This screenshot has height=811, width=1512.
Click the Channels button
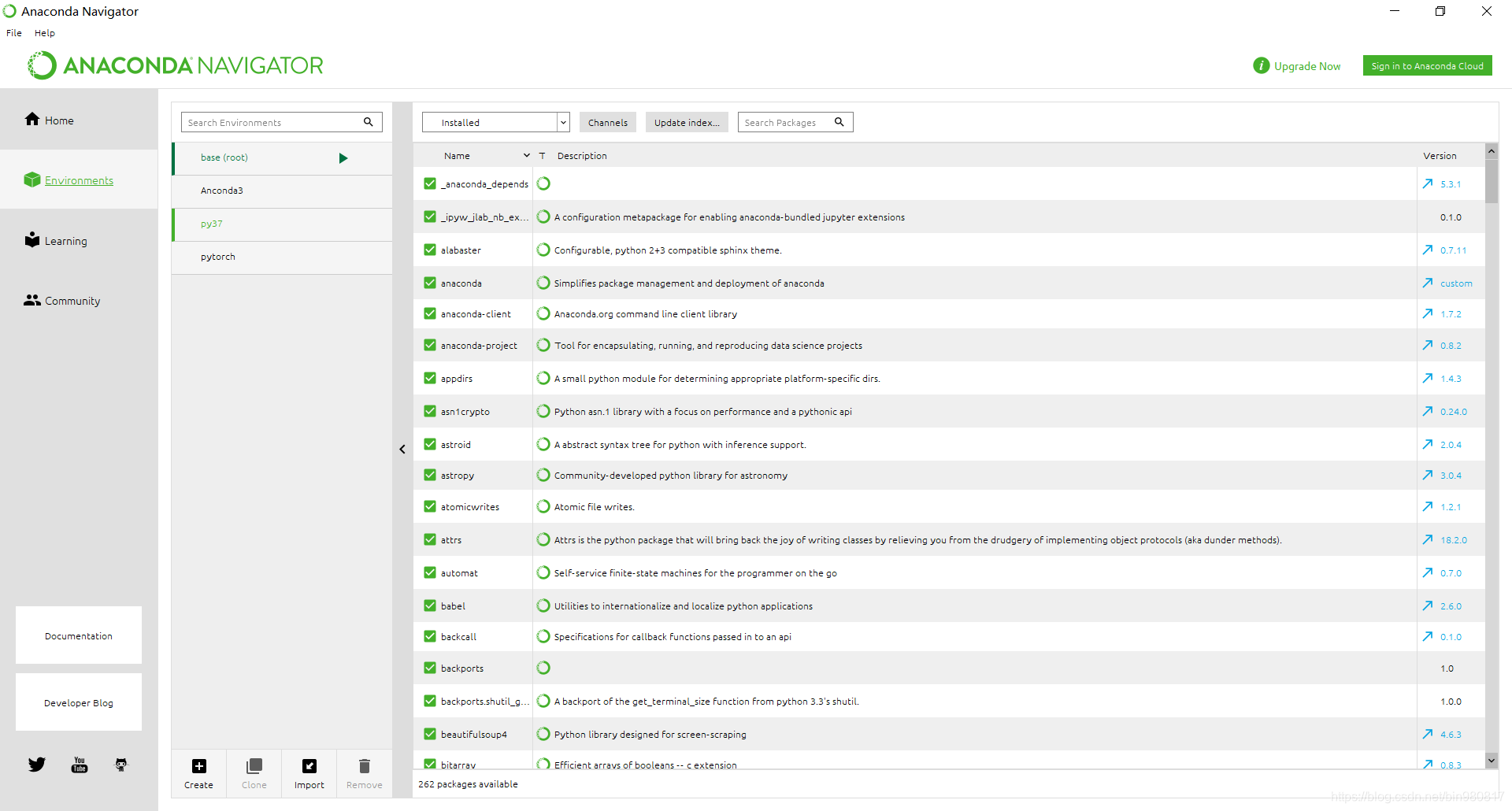(608, 122)
